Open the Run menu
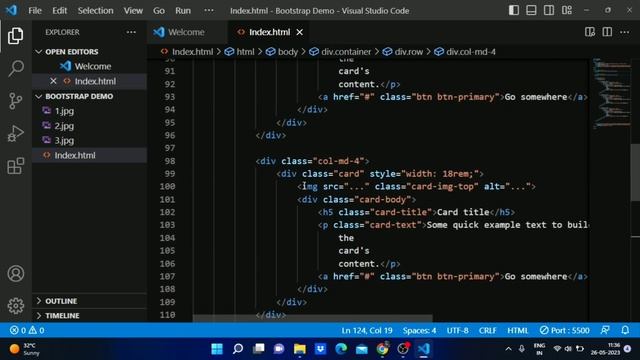640x360 pixels. click(x=183, y=11)
